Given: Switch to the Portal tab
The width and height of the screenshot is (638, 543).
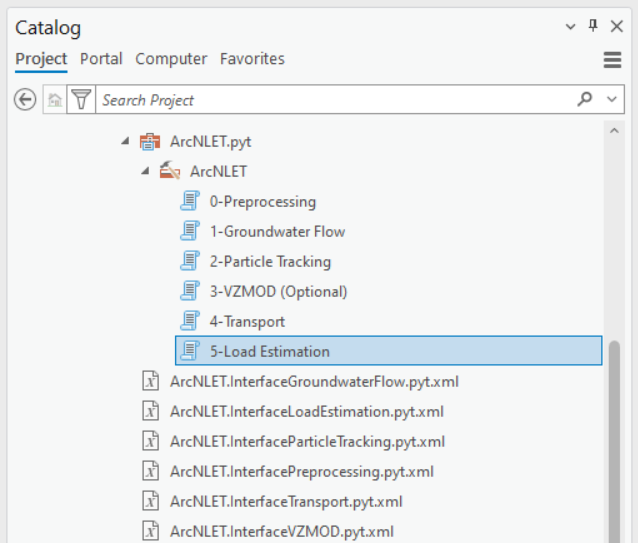Looking at the screenshot, I should [101, 59].
